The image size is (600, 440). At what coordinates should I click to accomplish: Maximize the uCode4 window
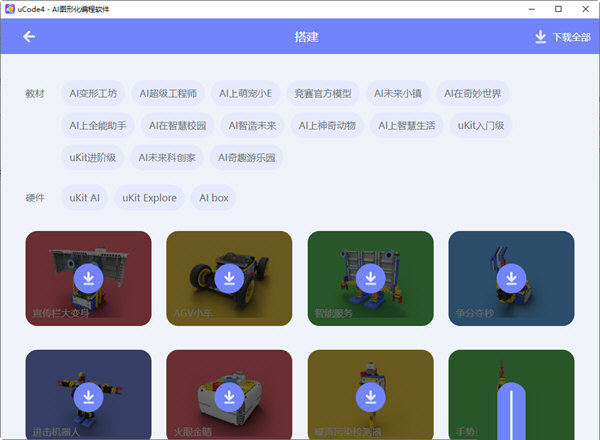click(558, 9)
